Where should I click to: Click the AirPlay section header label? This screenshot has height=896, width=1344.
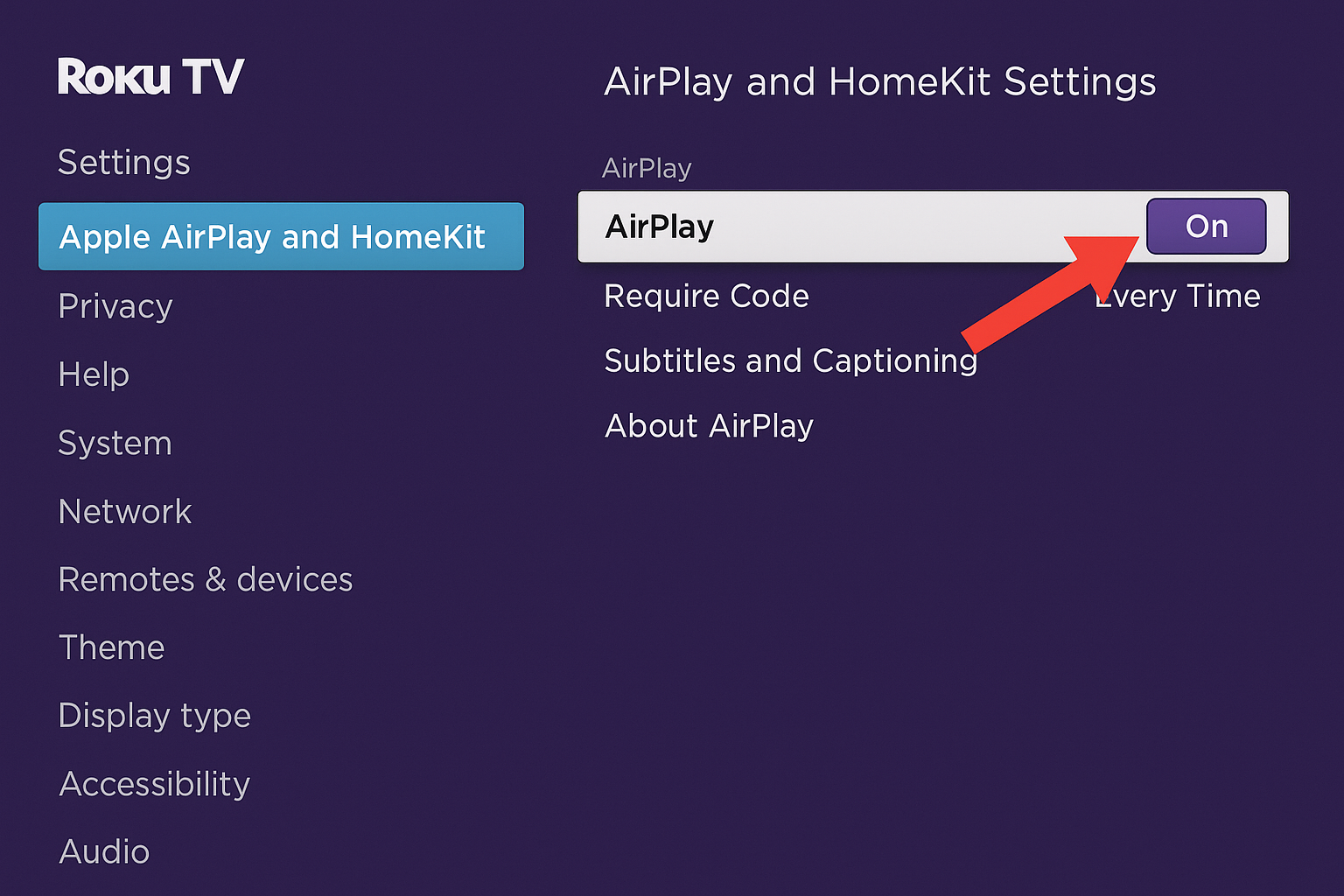tap(647, 168)
